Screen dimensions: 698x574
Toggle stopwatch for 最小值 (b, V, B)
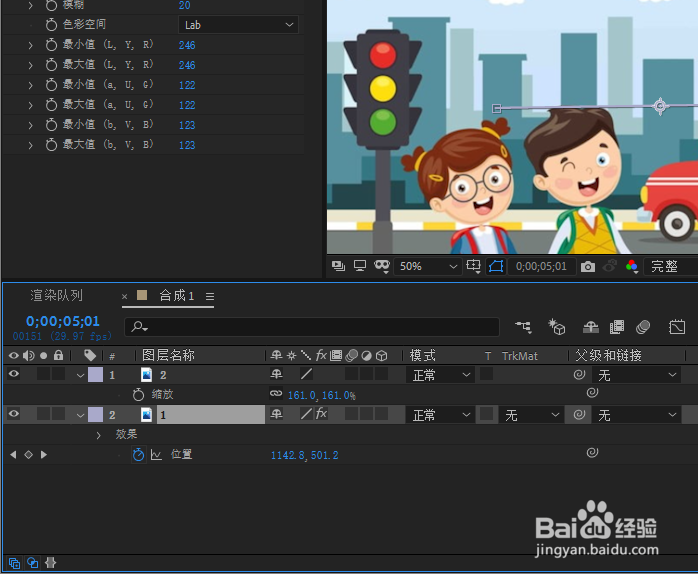coord(51,125)
